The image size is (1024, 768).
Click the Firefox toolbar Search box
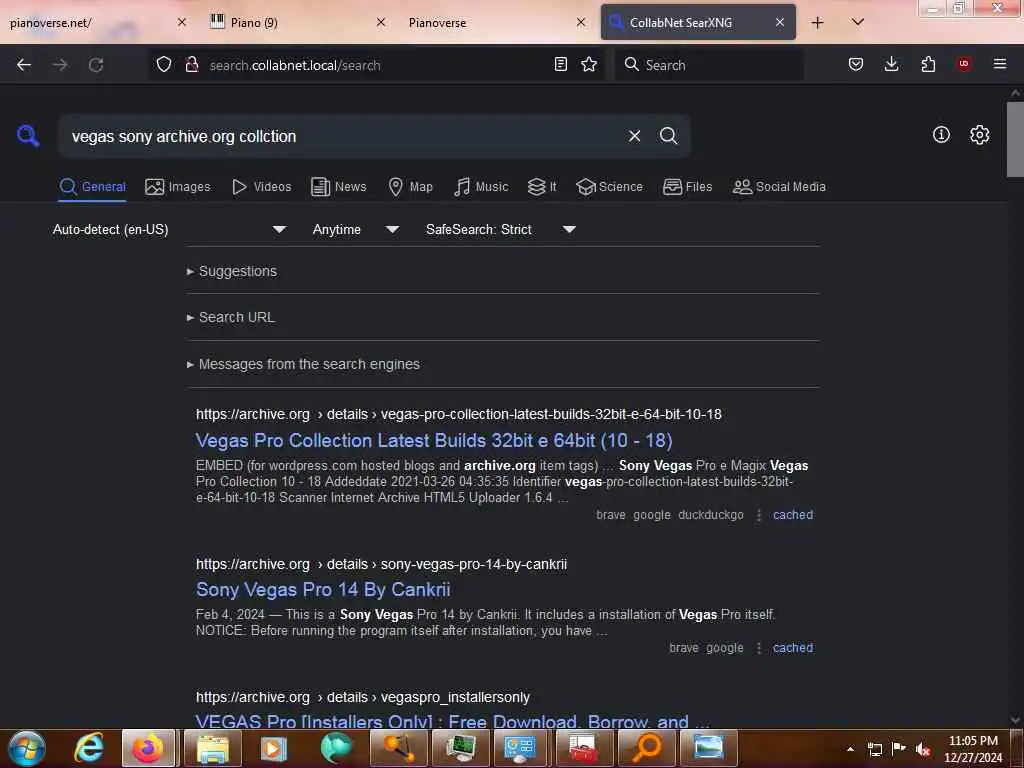click(x=709, y=65)
